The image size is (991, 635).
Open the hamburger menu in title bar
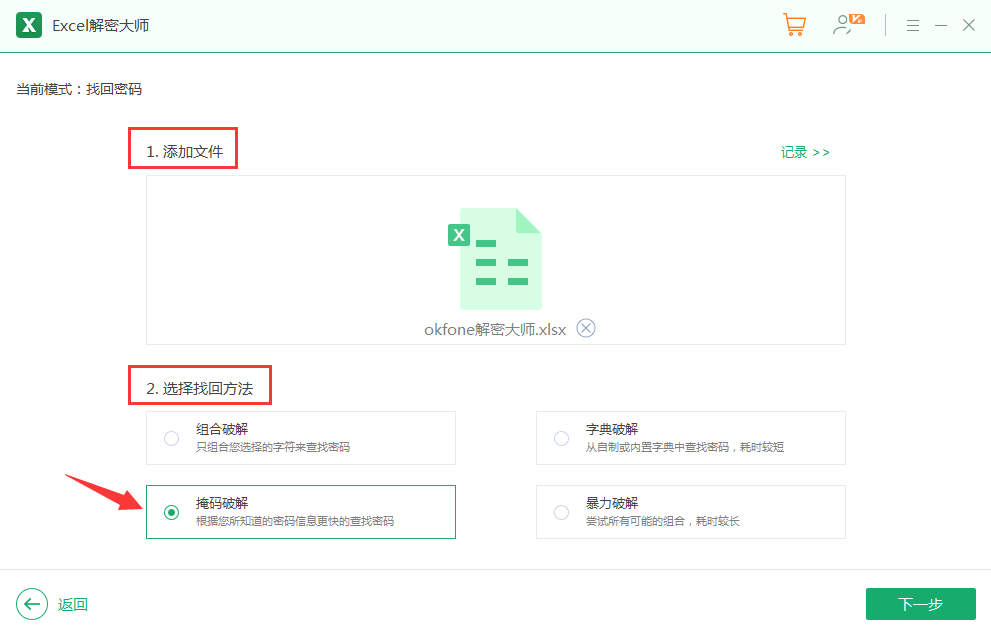point(913,25)
